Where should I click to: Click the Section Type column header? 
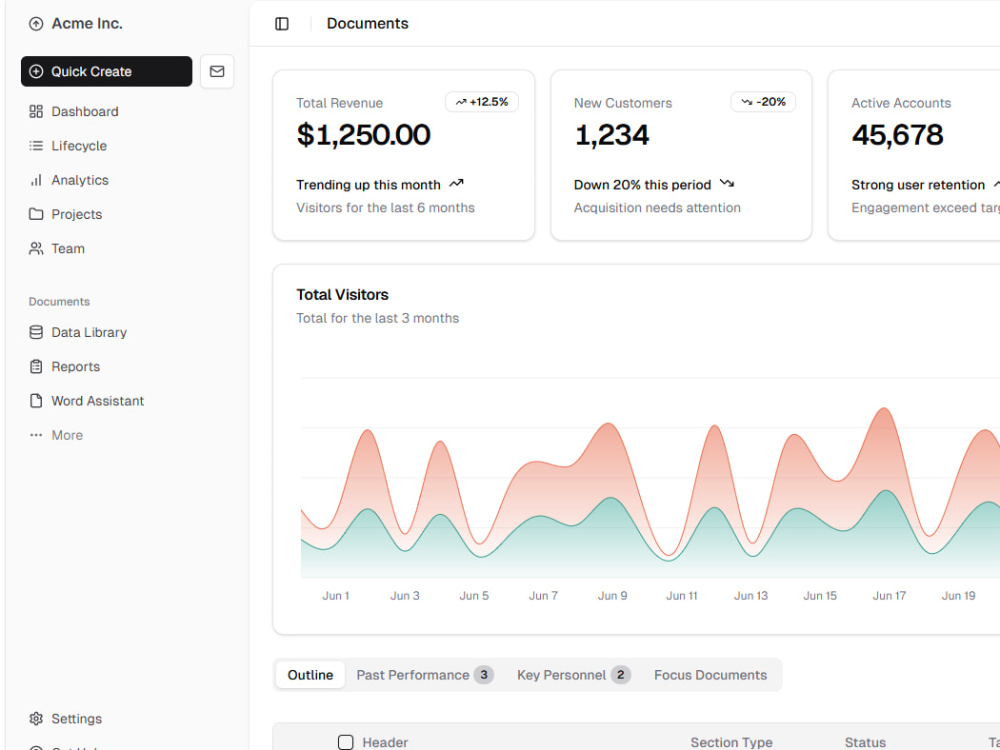[732, 742]
